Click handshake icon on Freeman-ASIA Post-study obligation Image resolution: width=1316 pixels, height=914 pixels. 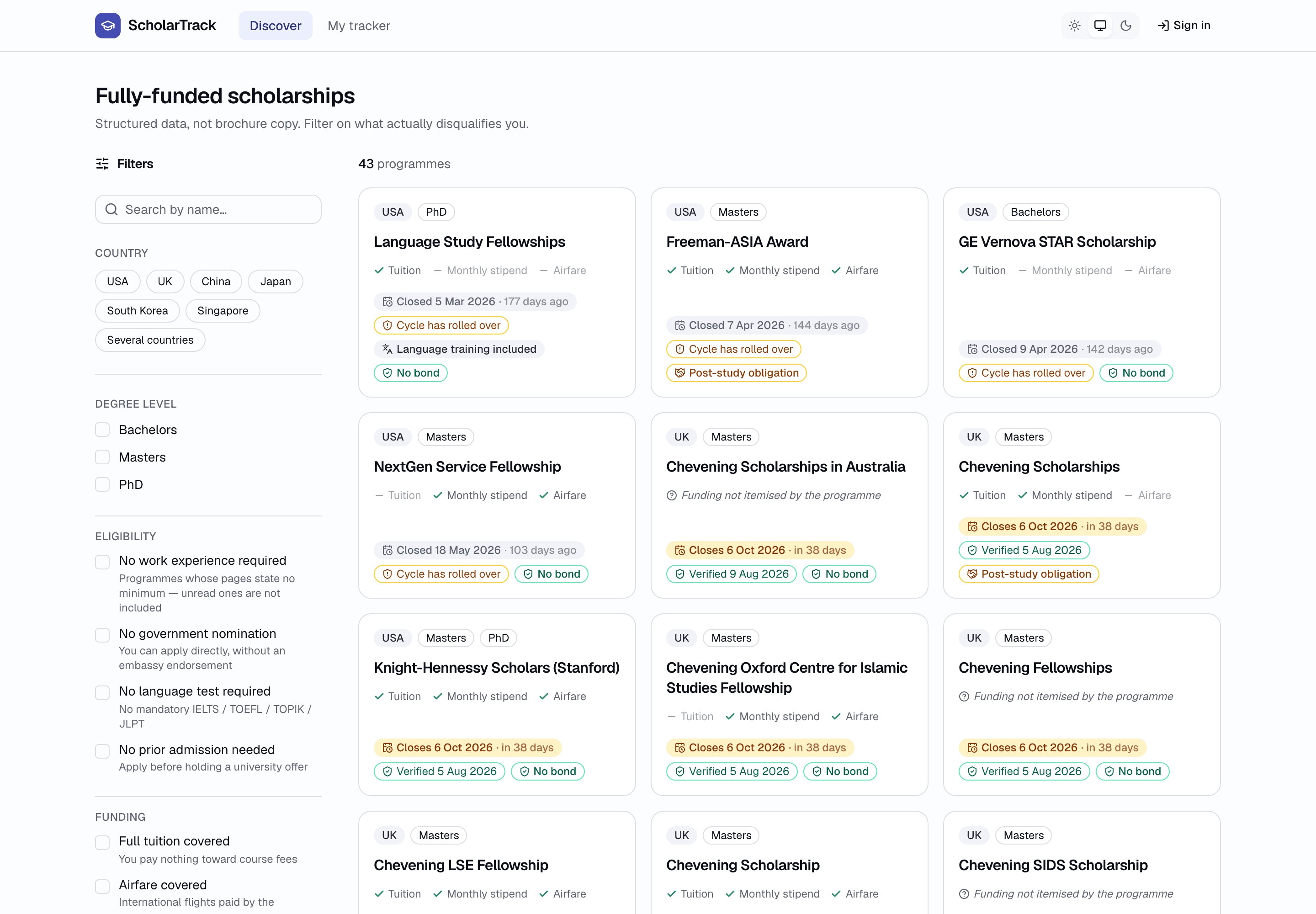pos(680,373)
